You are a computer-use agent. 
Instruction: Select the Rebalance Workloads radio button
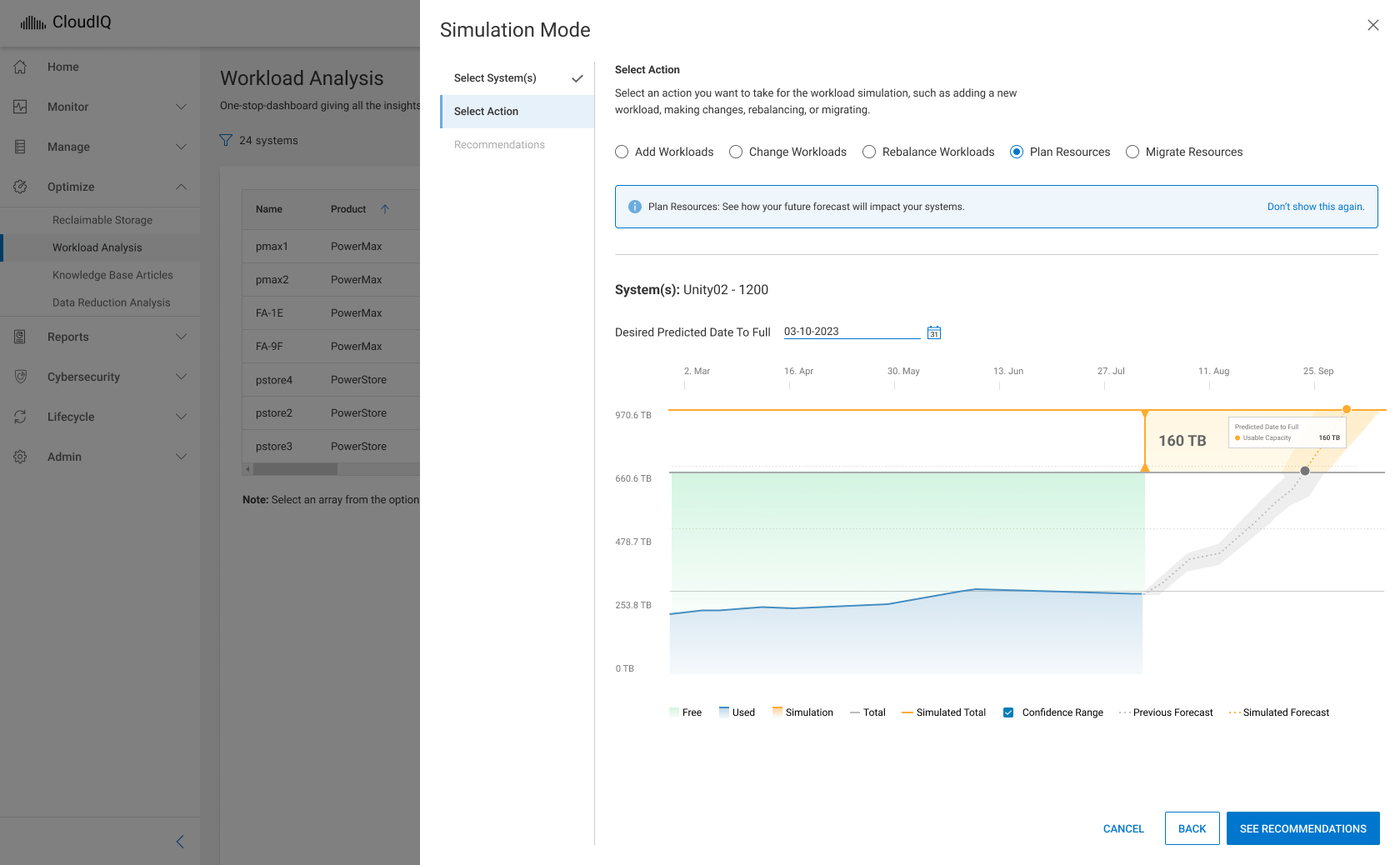point(869,152)
